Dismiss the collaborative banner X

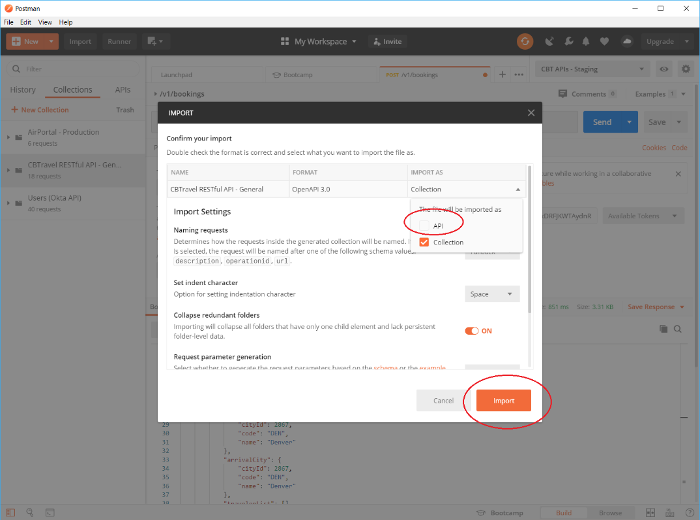point(678,174)
